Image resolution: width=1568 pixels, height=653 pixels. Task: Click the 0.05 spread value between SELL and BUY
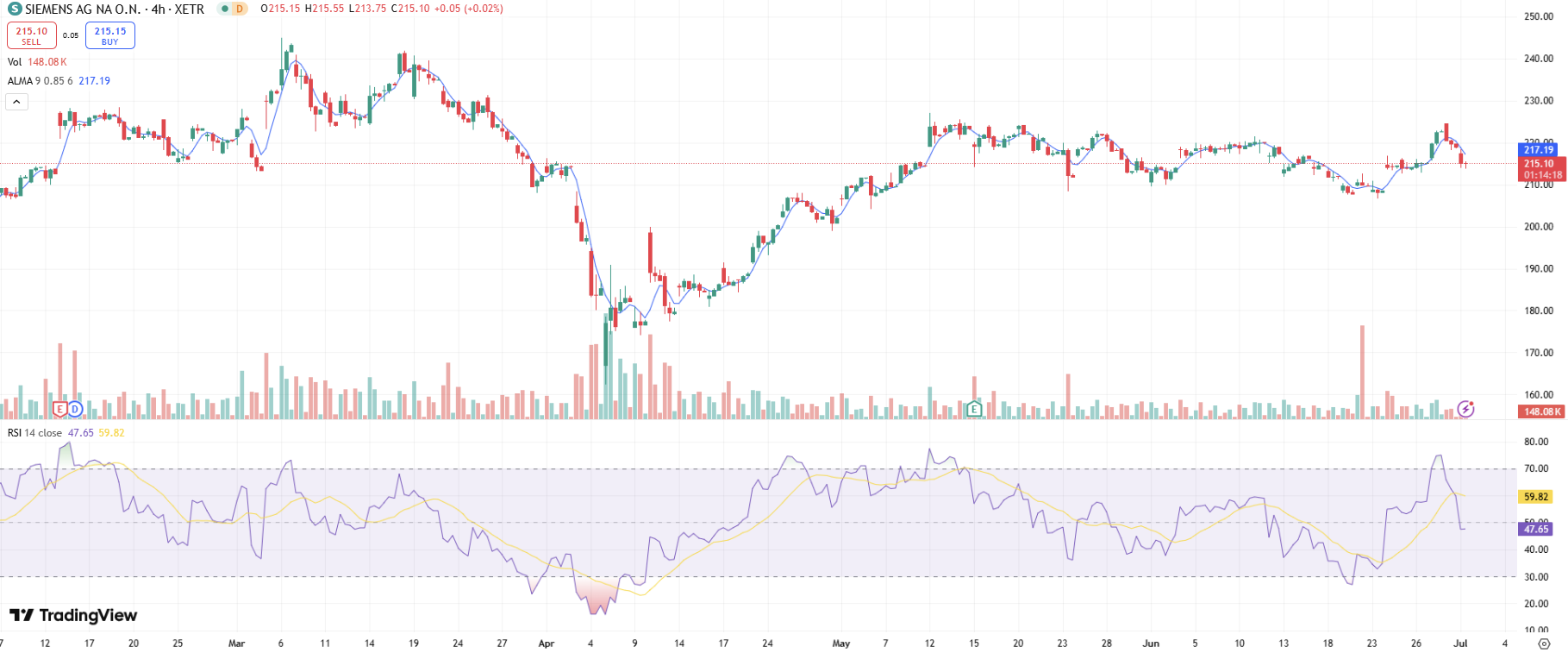(71, 35)
